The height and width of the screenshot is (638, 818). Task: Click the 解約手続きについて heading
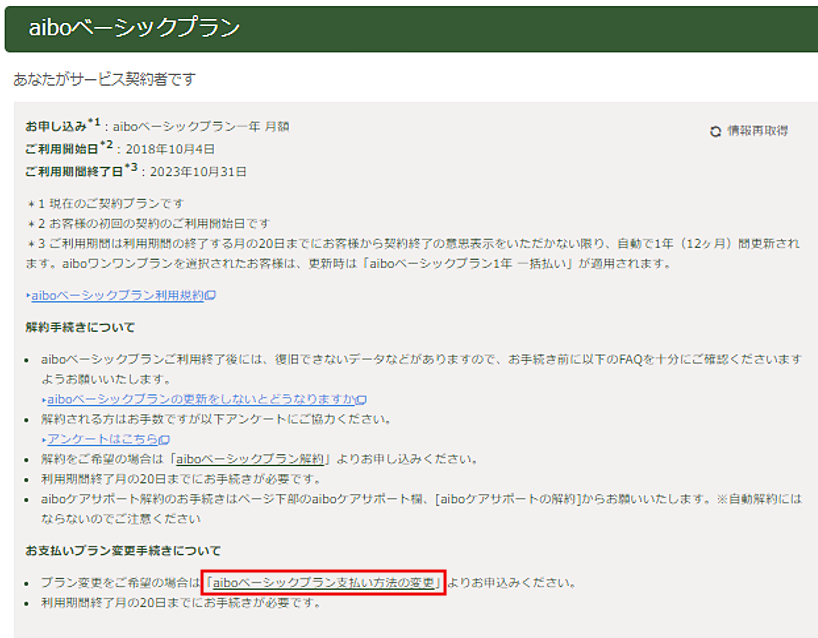80,328
